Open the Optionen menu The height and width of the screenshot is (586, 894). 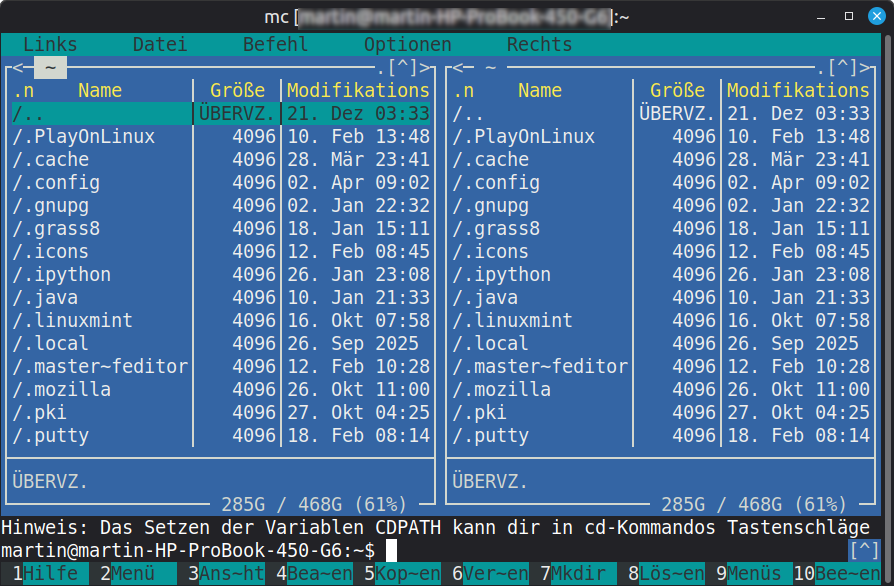(407, 45)
